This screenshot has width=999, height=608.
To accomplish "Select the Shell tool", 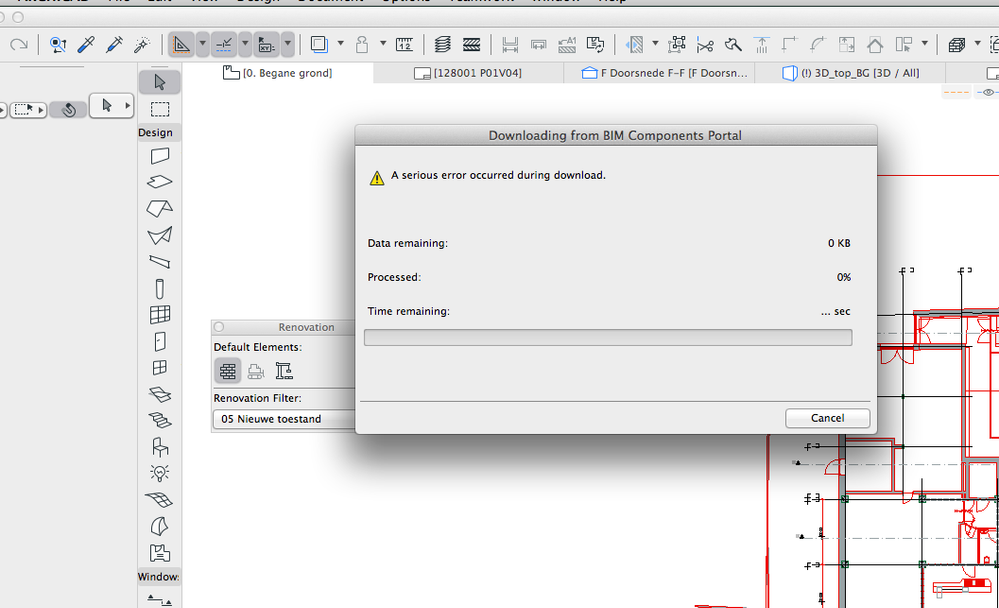I will 159,235.
